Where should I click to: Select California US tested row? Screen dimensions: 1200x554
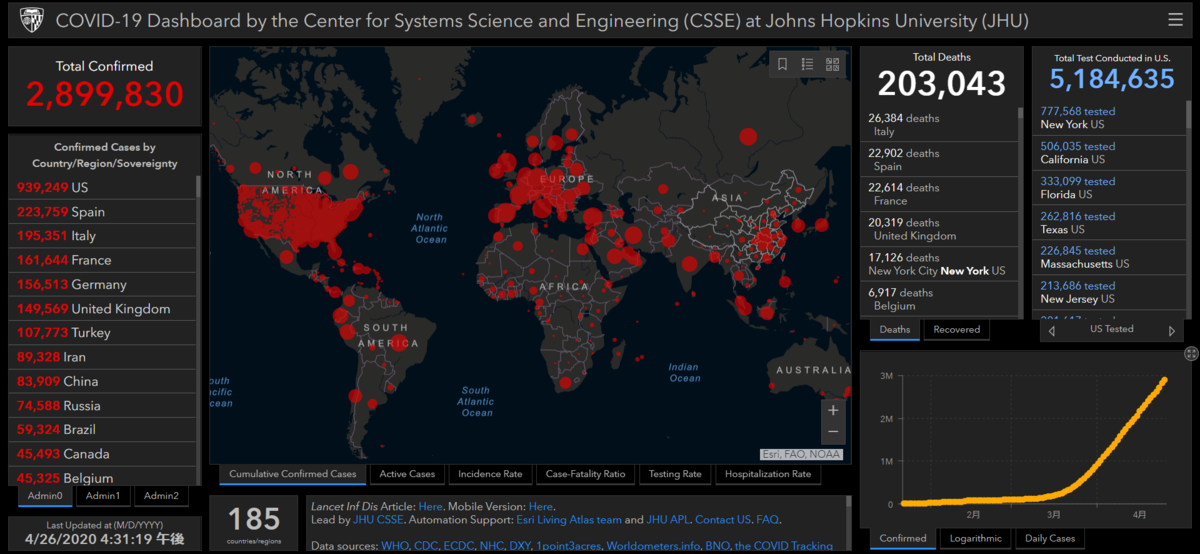pyautogui.click(x=1110, y=153)
